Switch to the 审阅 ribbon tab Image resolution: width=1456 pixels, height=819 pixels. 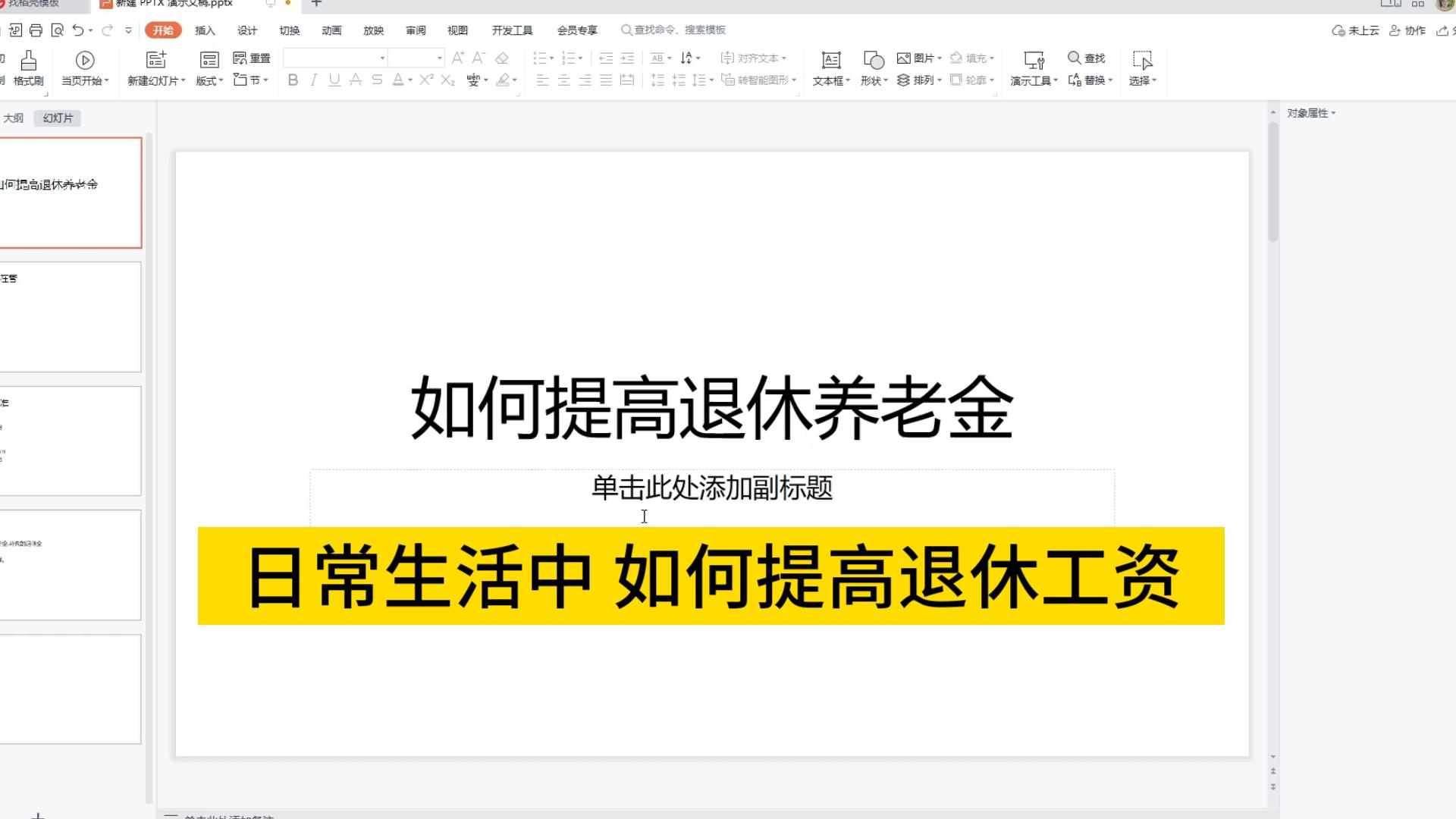click(416, 30)
